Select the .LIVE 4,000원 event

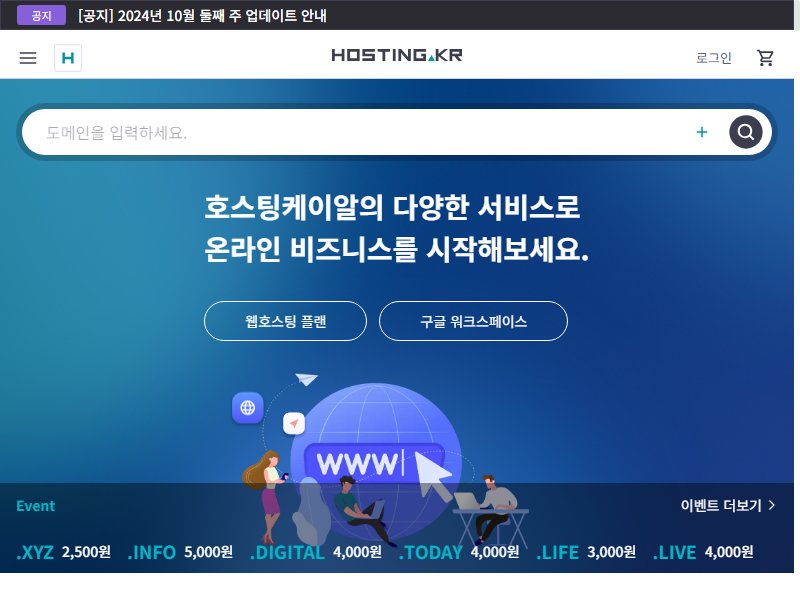click(x=703, y=552)
